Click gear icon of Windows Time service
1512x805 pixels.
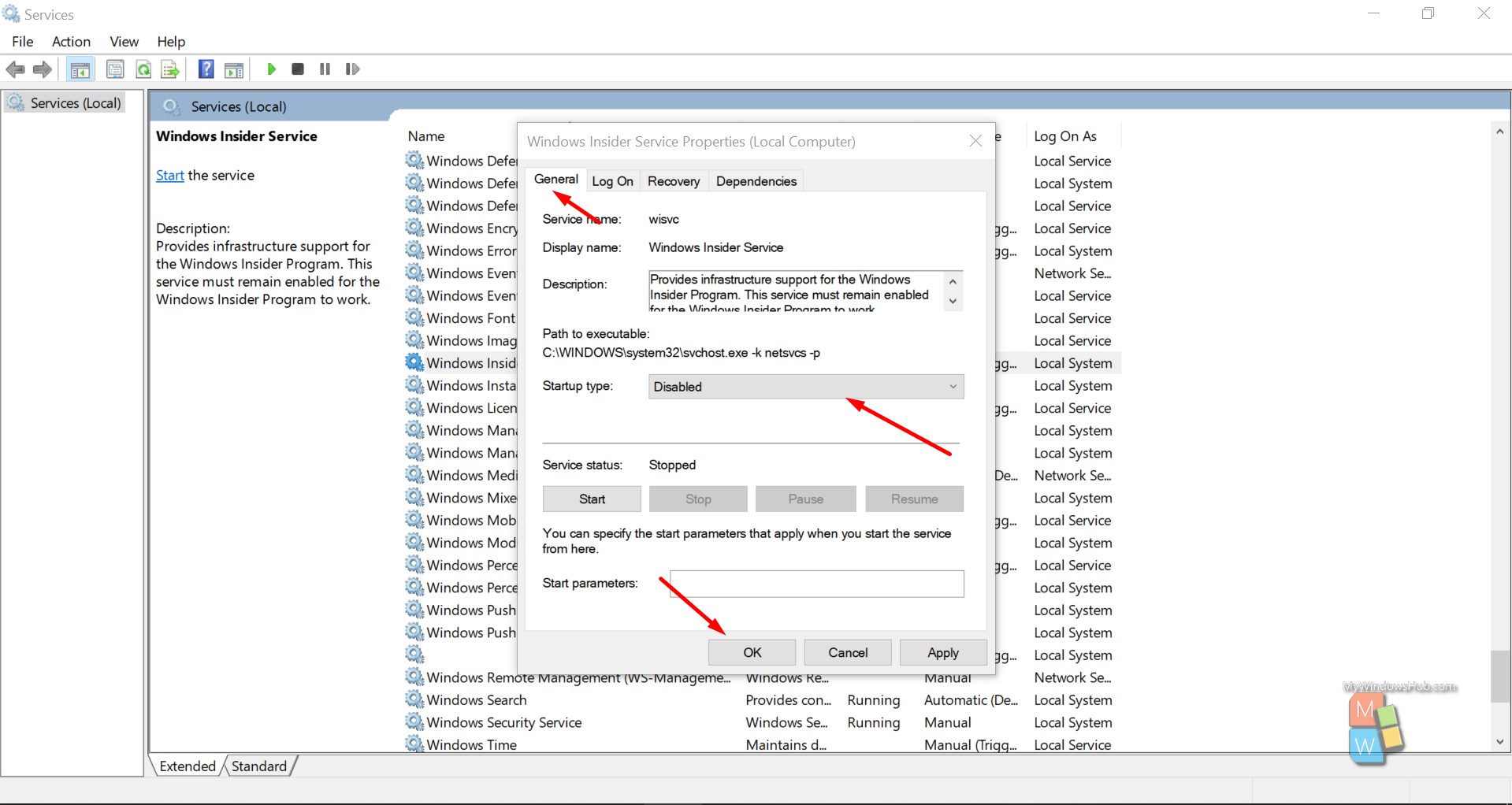(414, 744)
